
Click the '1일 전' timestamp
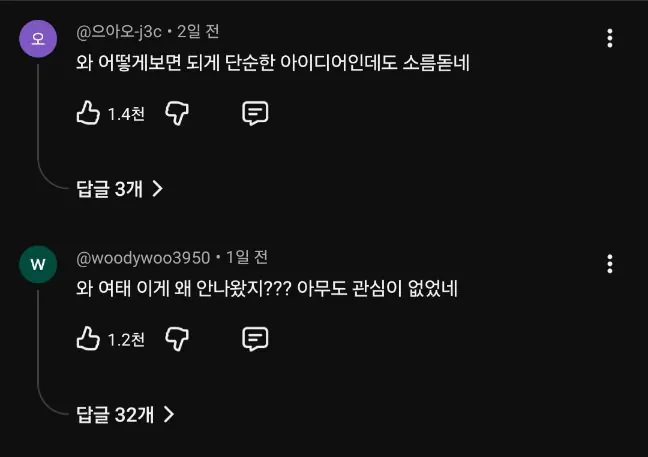247,258
